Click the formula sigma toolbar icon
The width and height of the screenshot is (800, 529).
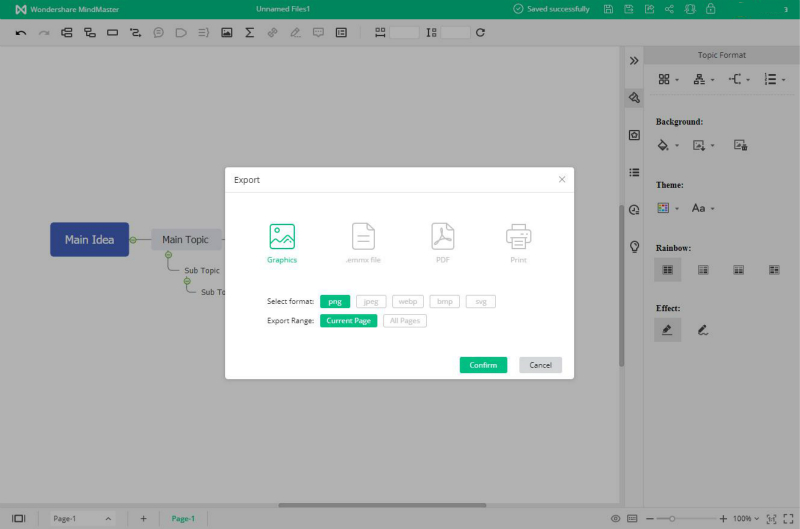click(249, 33)
